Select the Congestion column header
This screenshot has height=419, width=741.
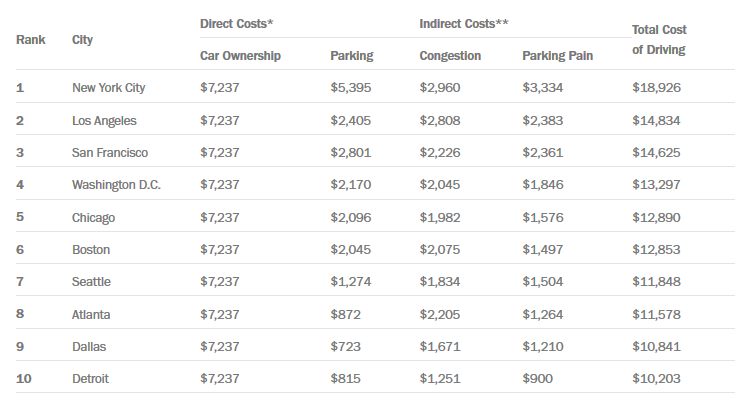point(450,56)
